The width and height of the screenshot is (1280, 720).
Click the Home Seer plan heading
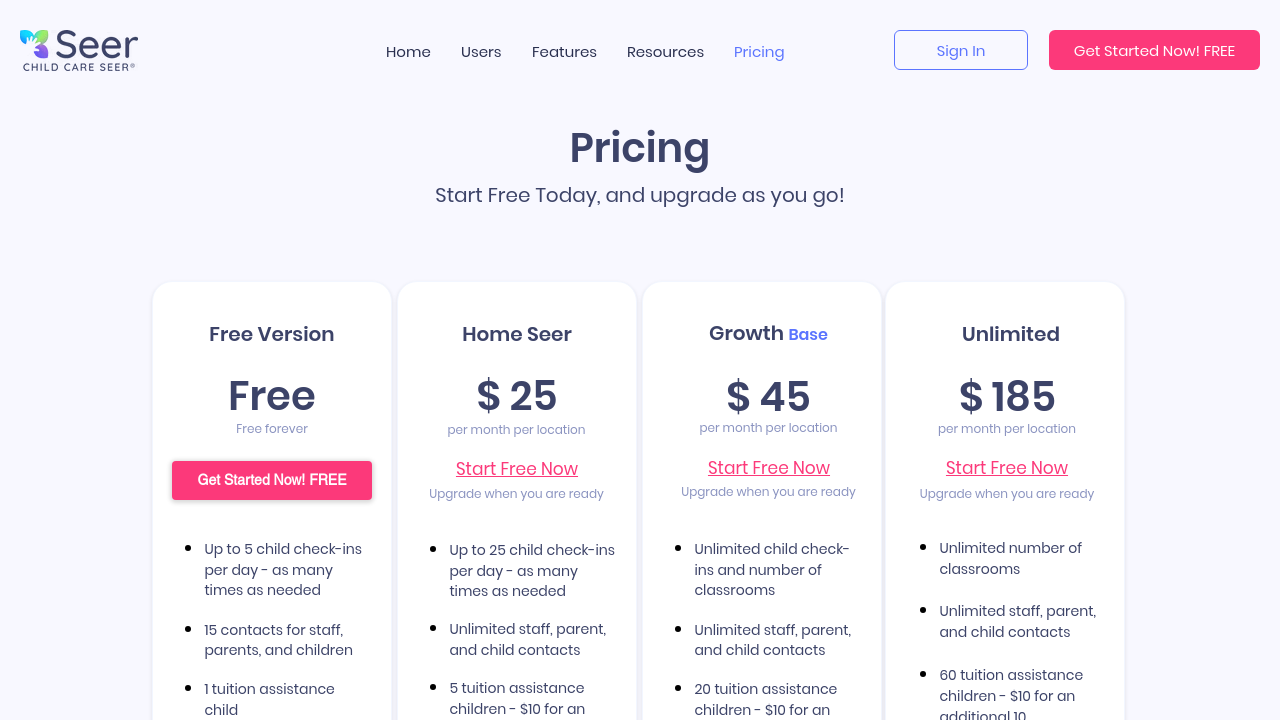click(x=517, y=334)
